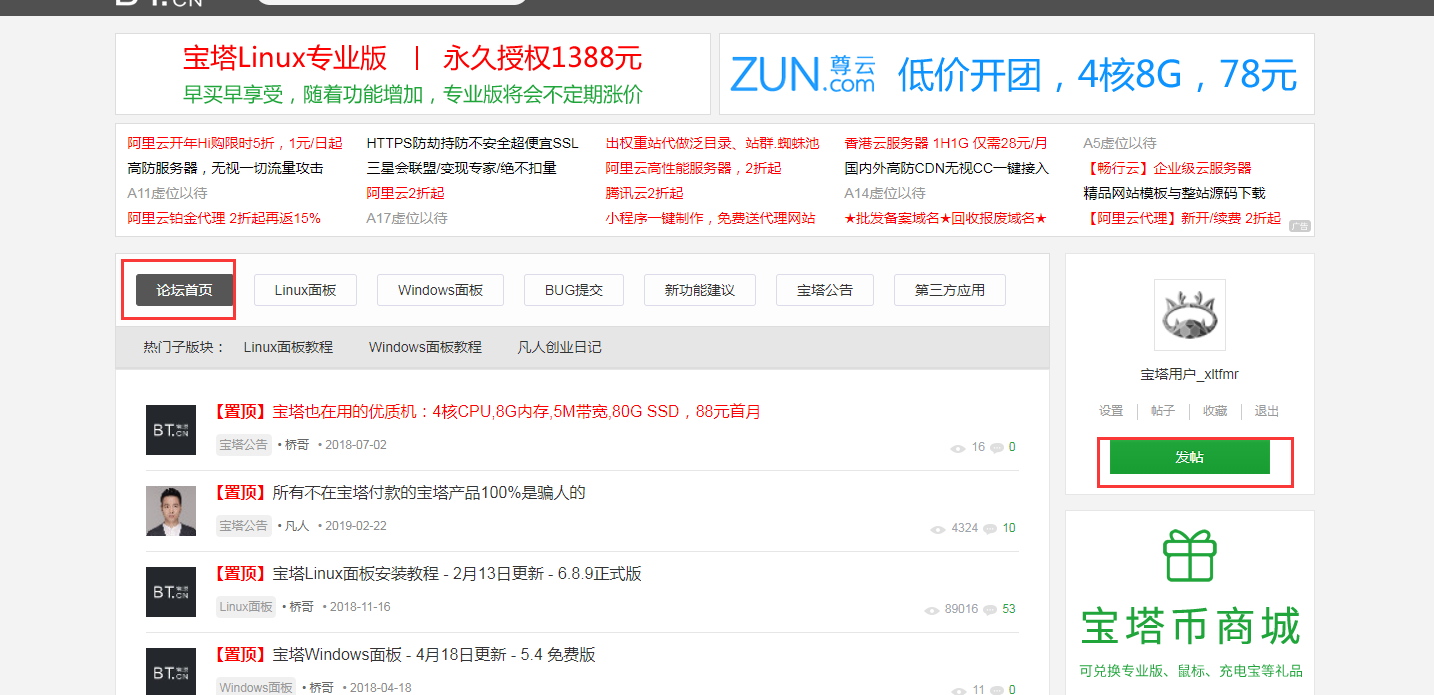This screenshot has width=1434, height=695.
Task: Open the 宝塔币商城 gift banner
Action: [x=1189, y=603]
